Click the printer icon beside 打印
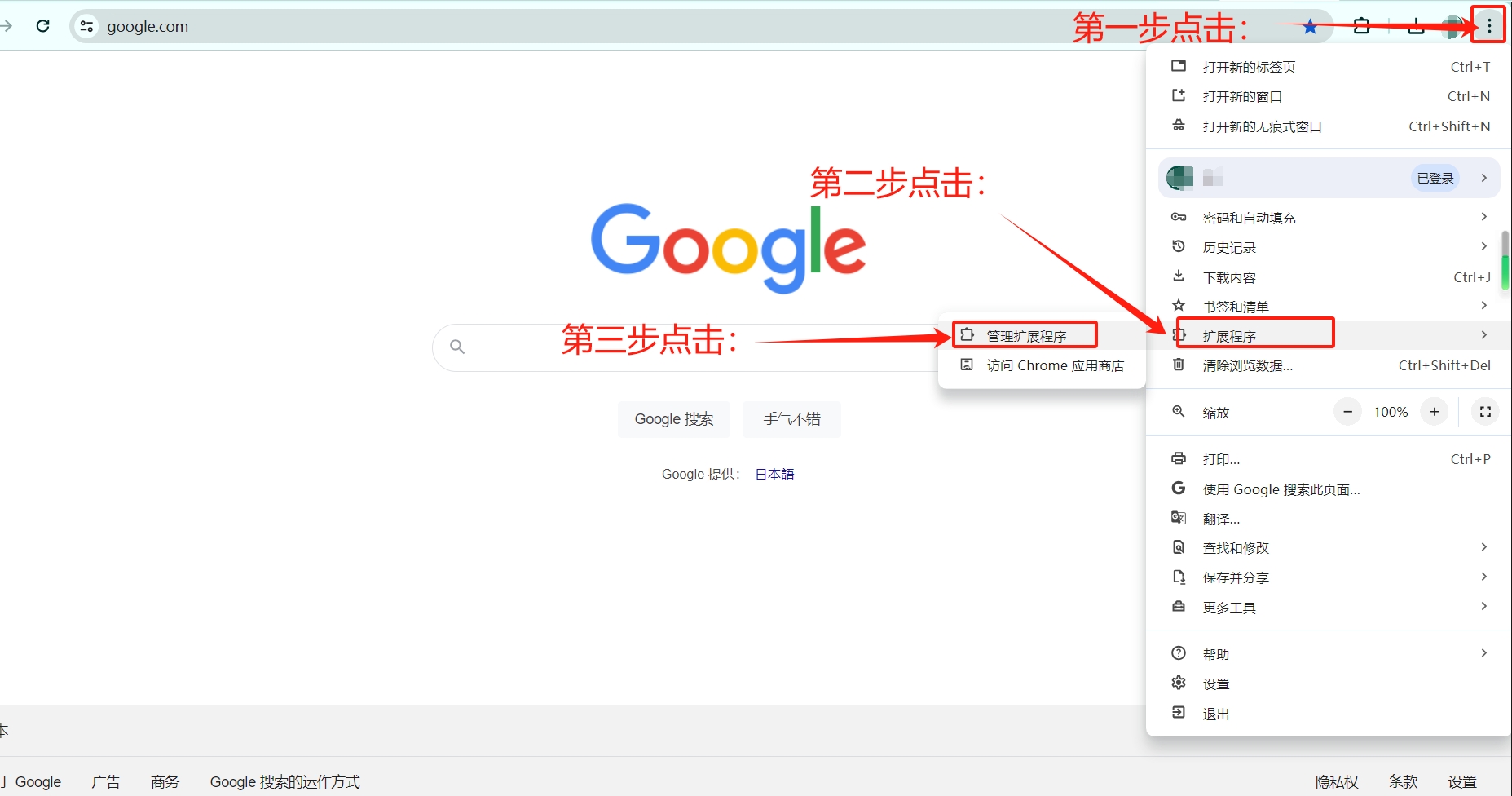 (x=1179, y=458)
